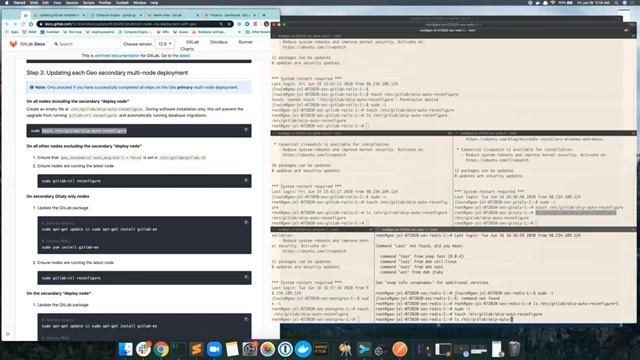Viewport: 640px width, 360px height.
Task: Copy the Gitaly apt-get install code block
Action: [x=246, y=222]
